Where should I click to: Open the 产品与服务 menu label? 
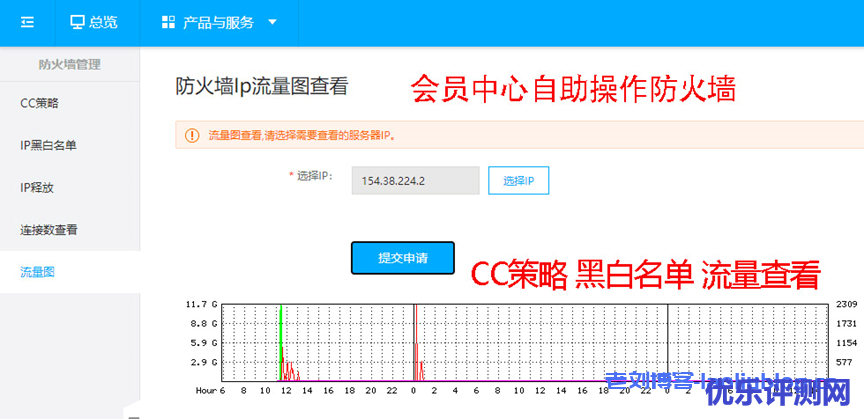pos(218,22)
